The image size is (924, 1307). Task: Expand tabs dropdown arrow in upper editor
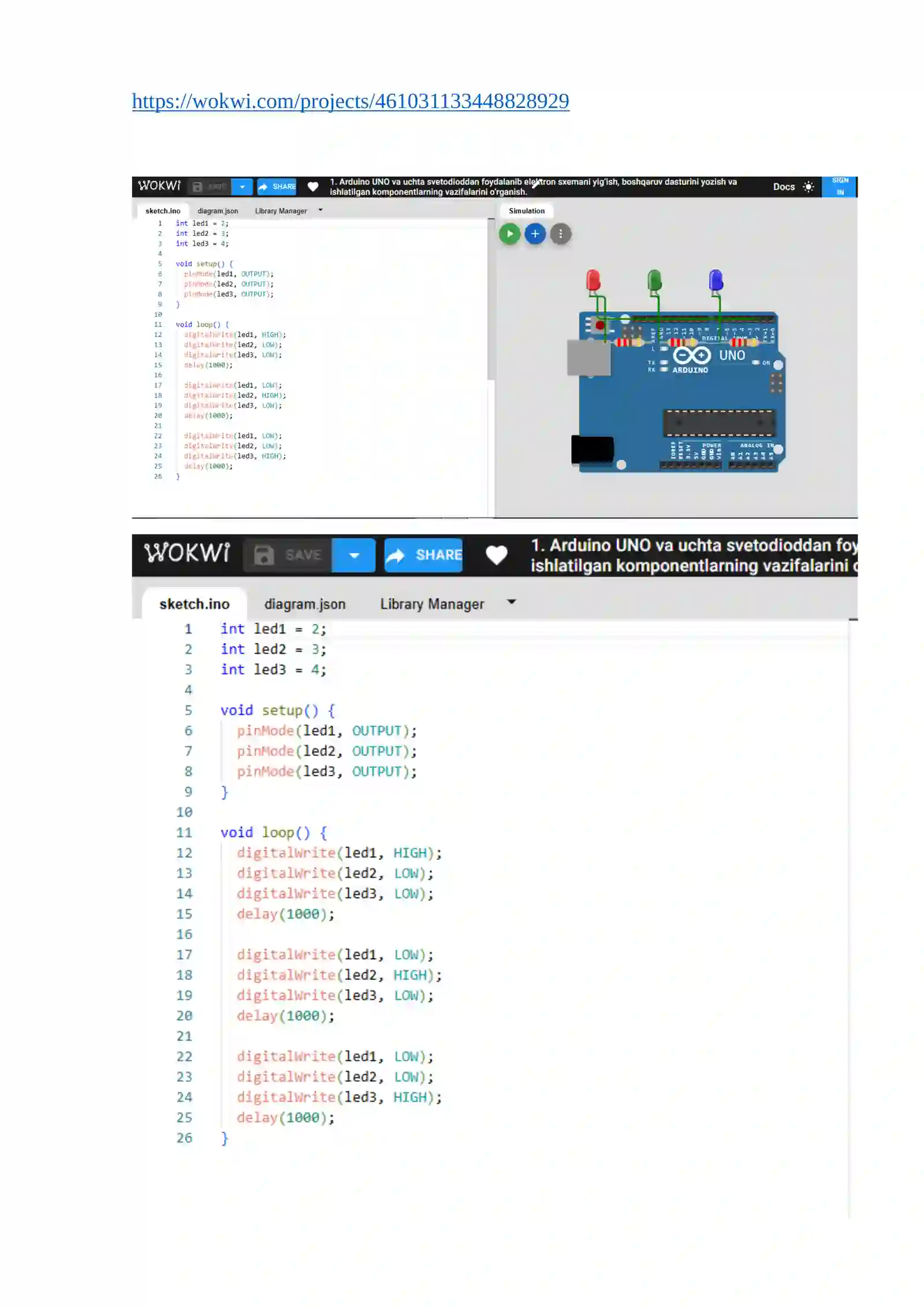click(321, 210)
